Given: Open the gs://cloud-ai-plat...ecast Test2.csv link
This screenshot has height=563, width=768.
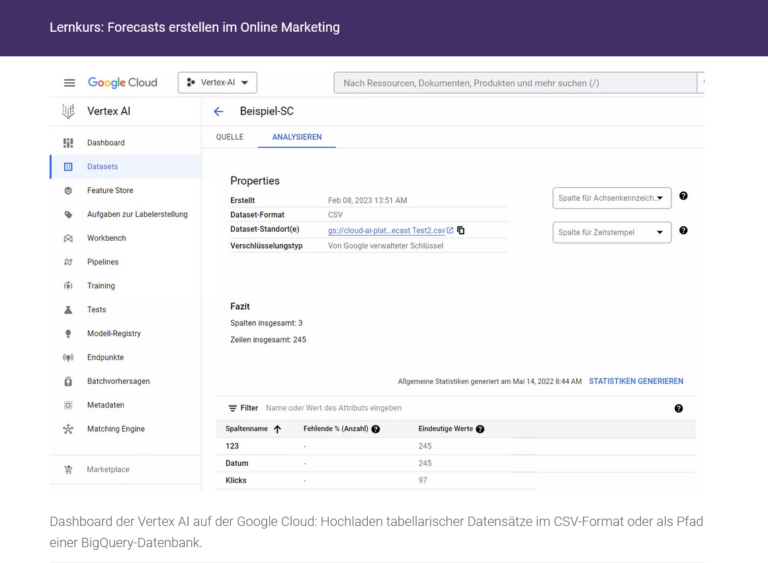Looking at the screenshot, I should tap(386, 230).
